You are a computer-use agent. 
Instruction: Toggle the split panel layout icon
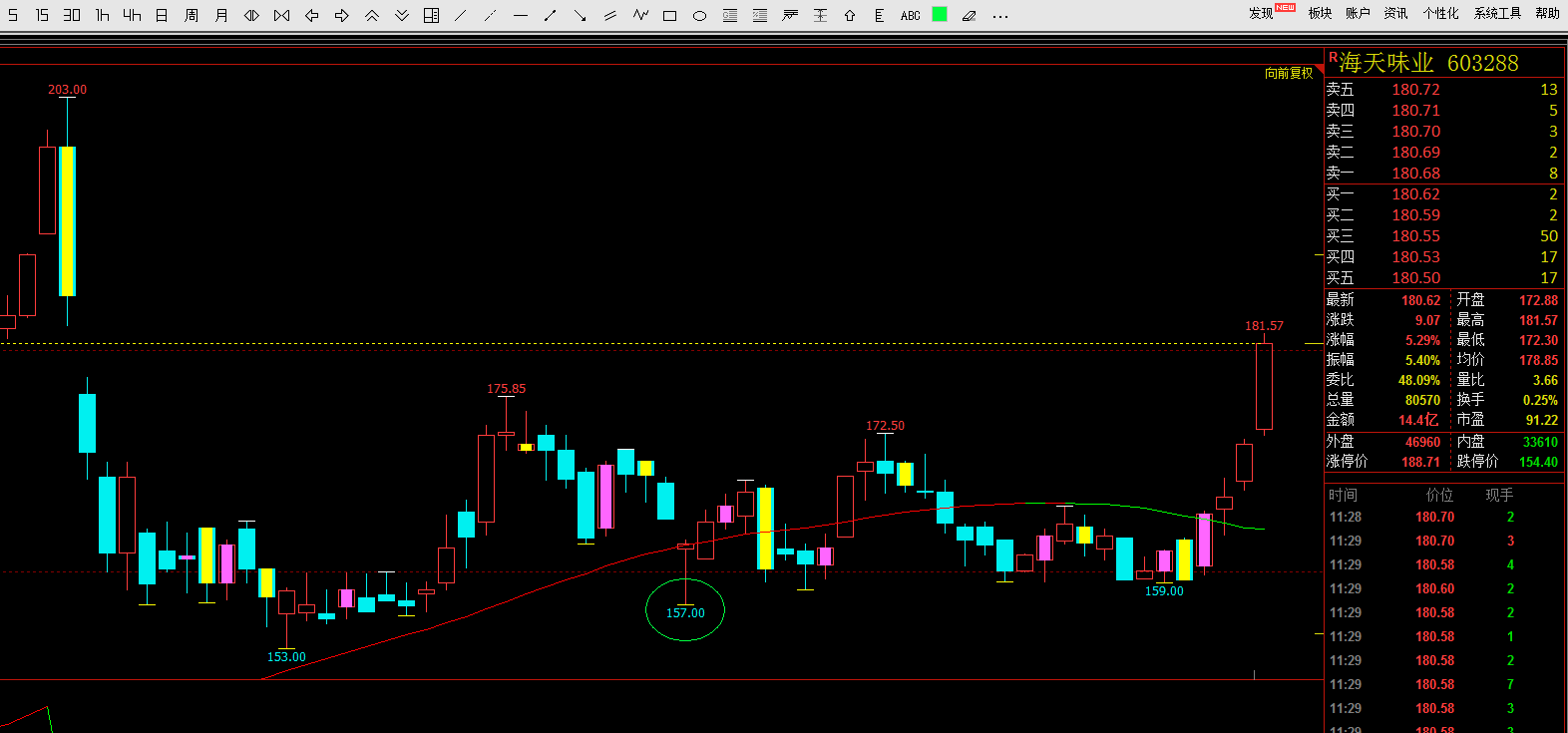pos(431,15)
